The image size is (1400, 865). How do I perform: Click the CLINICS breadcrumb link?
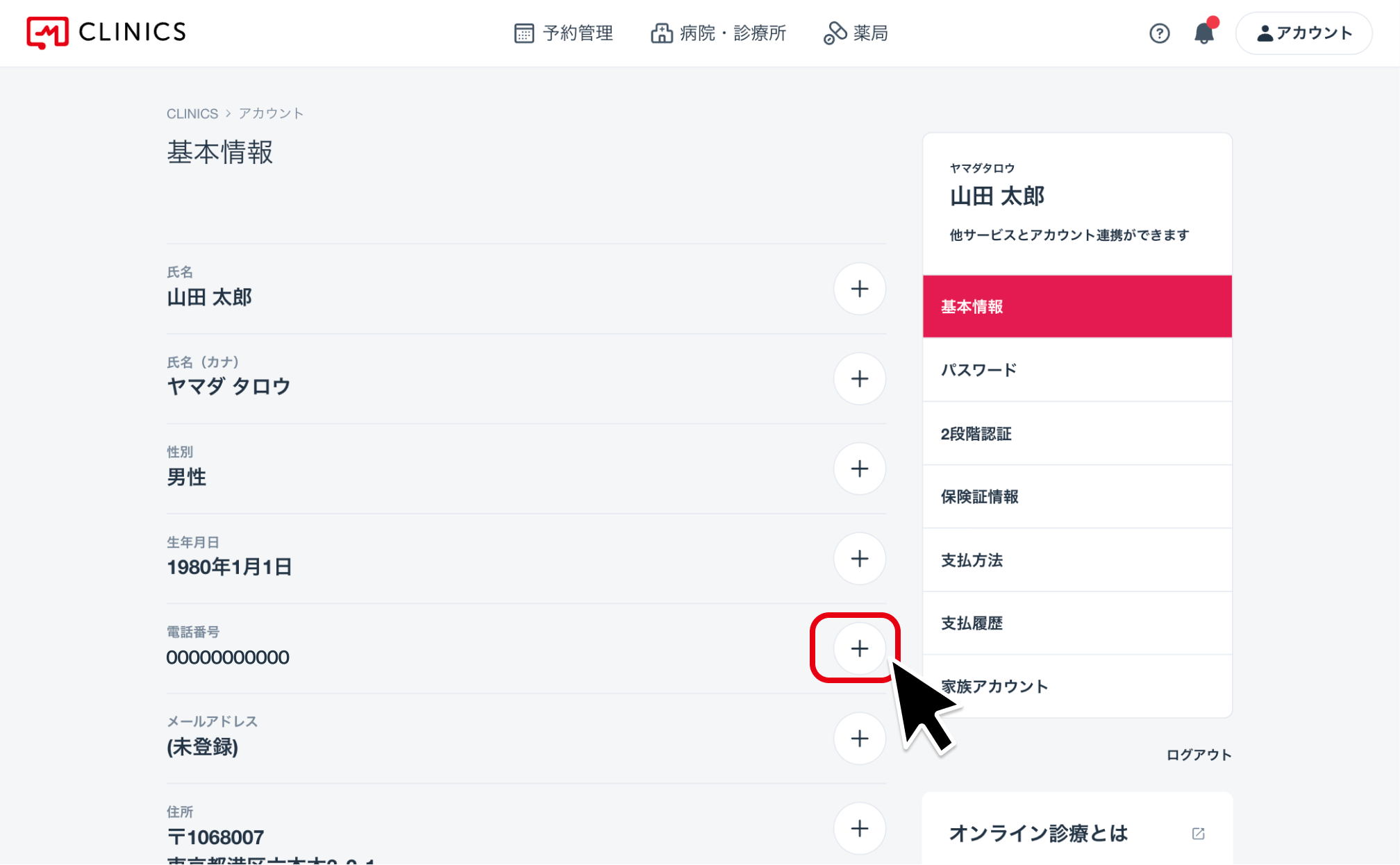(x=192, y=113)
